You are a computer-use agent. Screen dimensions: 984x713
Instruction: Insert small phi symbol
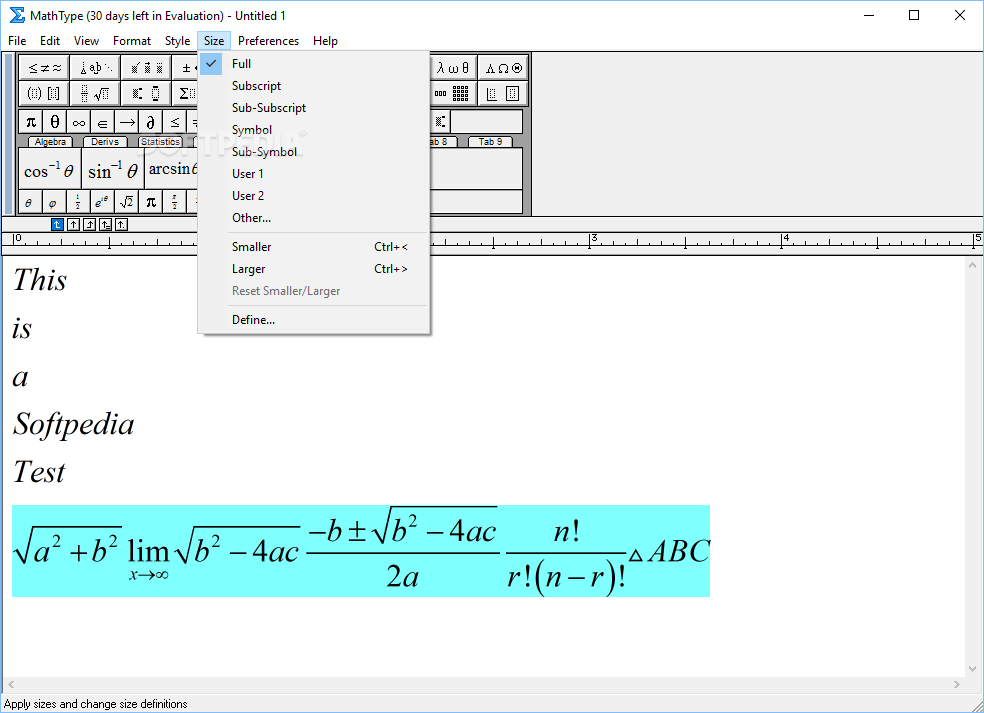click(54, 202)
